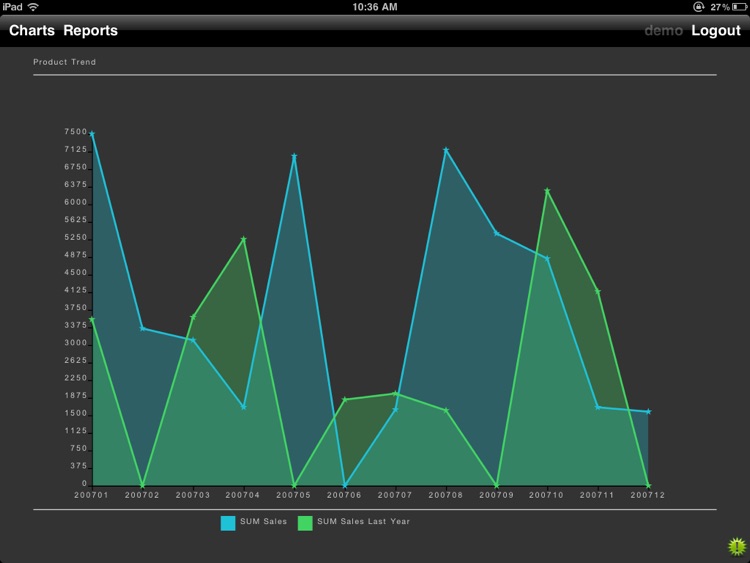Tap the 10:36 AM clock
This screenshot has width=750, height=563.
click(375, 7)
